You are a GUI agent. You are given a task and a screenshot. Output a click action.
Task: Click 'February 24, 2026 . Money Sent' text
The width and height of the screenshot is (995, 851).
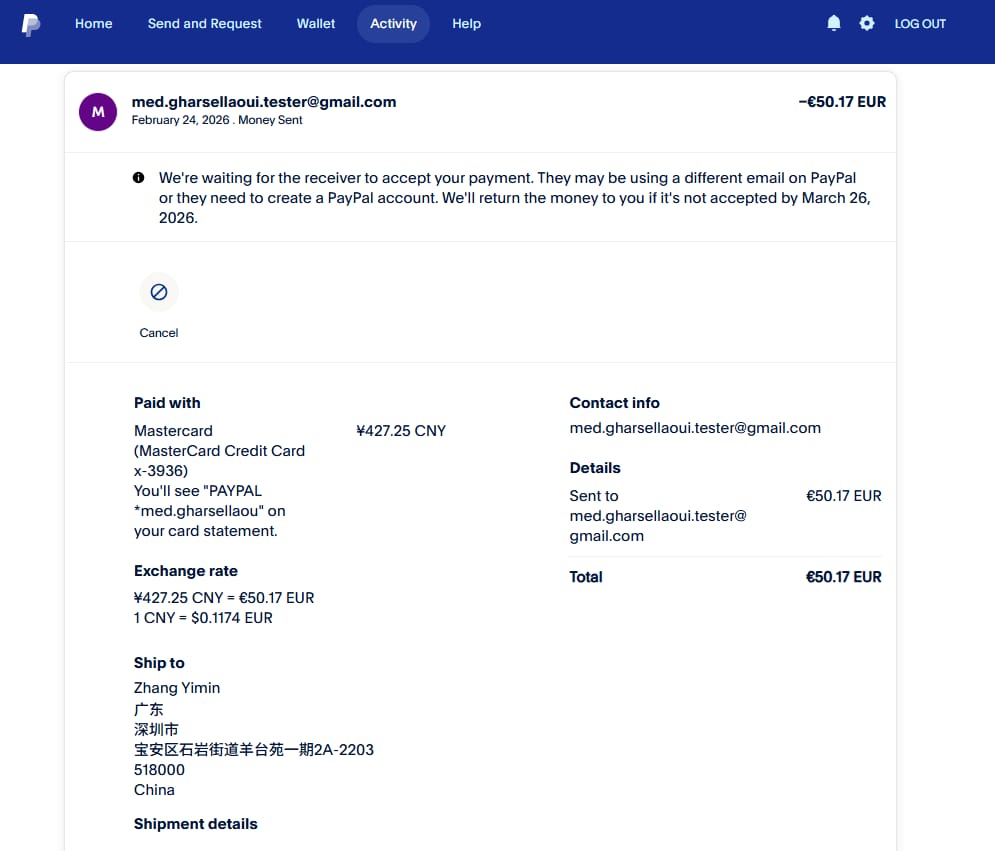coord(217,120)
